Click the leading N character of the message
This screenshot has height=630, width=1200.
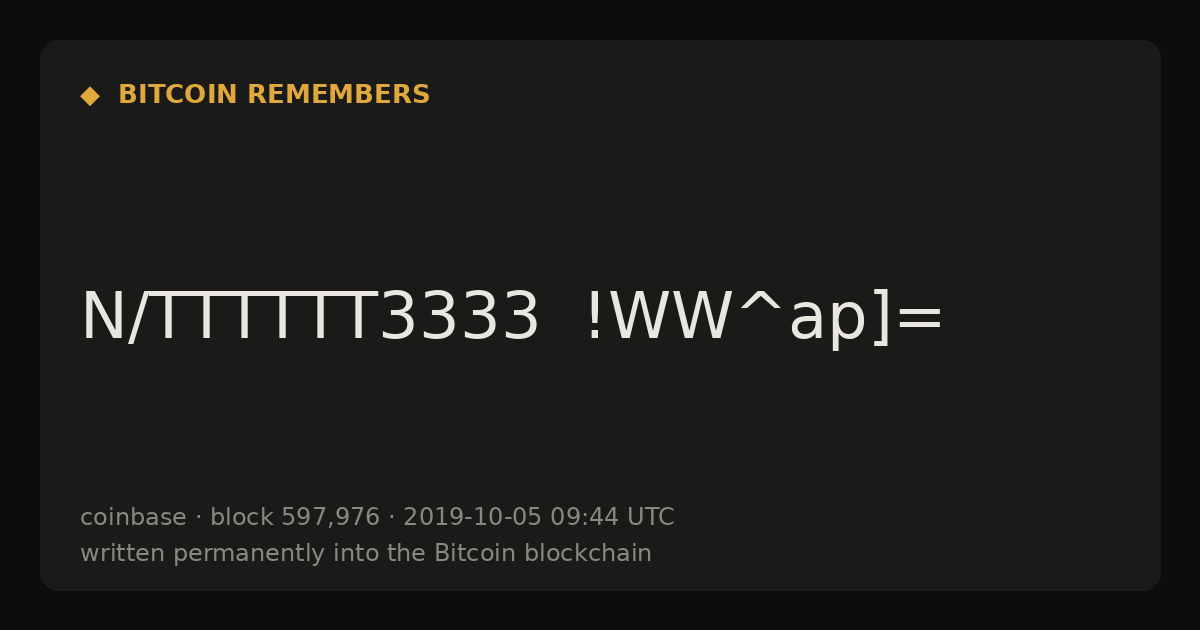[102, 318]
